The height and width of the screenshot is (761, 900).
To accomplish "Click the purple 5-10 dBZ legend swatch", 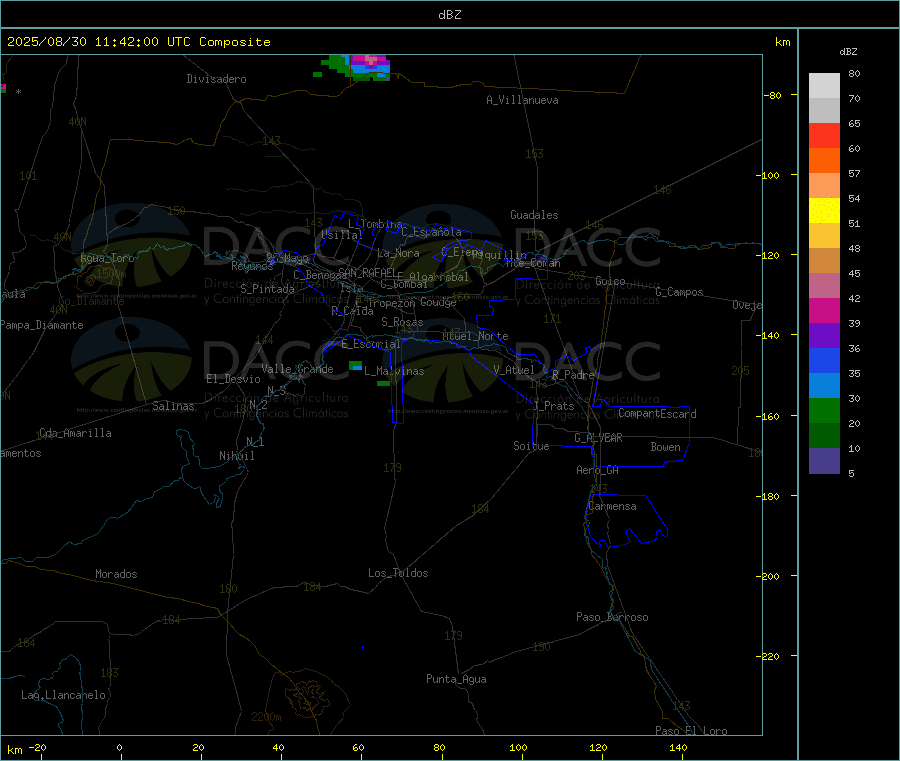I will point(824,461).
